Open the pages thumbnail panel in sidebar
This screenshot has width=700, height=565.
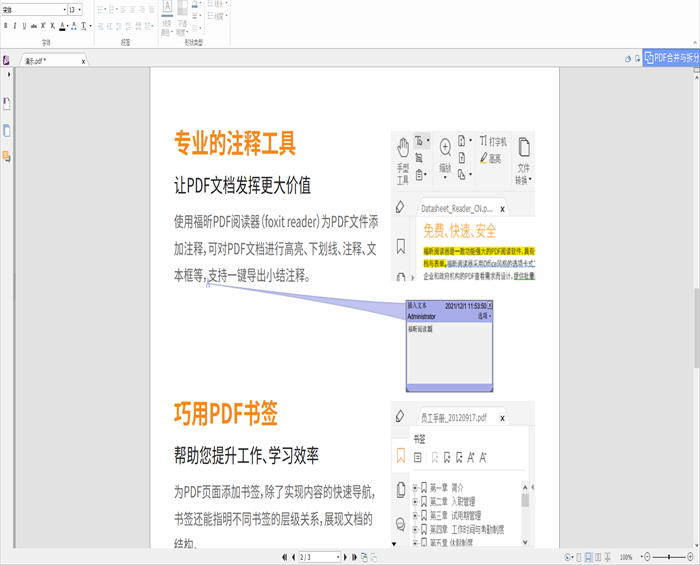click(x=7, y=130)
